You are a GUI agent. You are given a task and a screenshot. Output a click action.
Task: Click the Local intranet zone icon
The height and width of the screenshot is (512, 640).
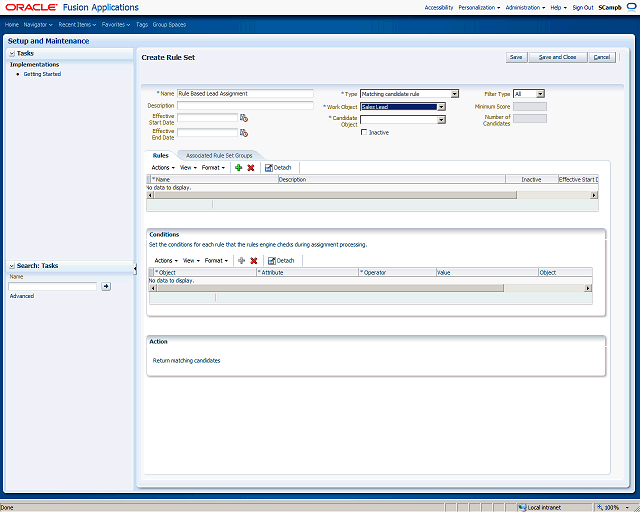pyautogui.click(x=522, y=507)
